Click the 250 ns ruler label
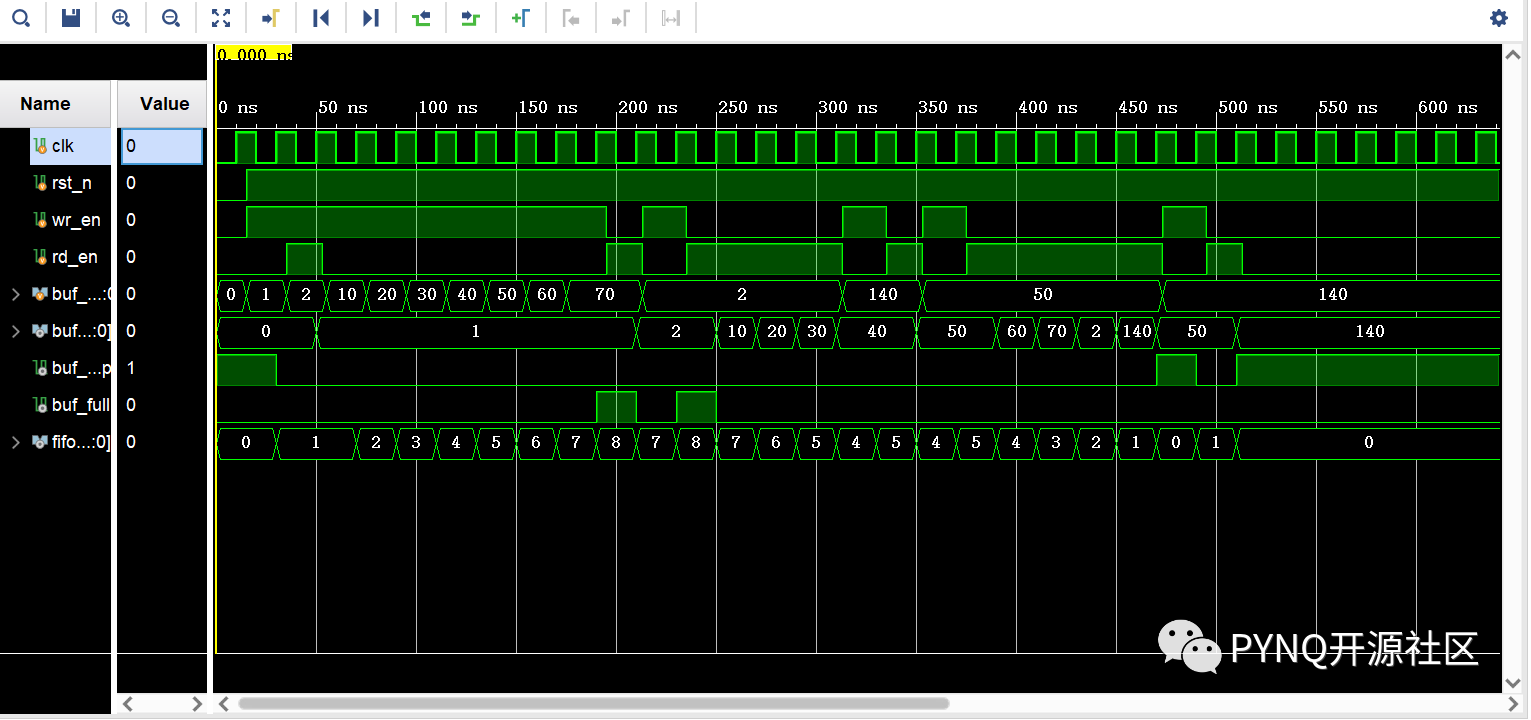 (x=748, y=107)
